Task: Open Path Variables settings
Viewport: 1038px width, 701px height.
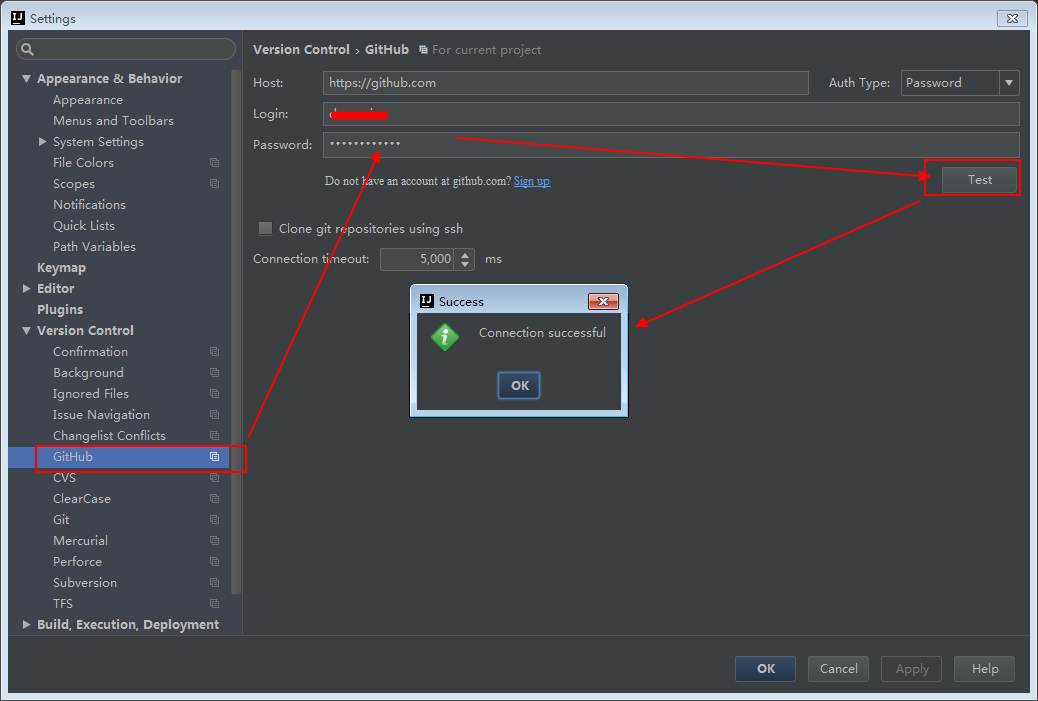Action: (94, 246)
